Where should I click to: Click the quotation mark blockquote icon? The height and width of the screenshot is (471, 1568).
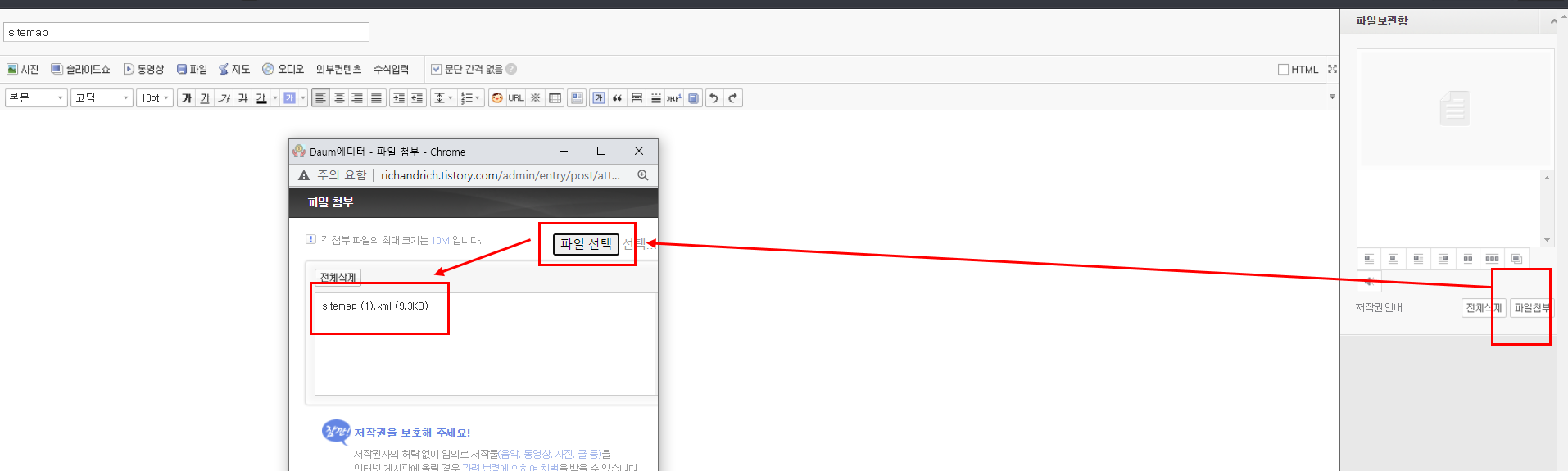point(618,97)
